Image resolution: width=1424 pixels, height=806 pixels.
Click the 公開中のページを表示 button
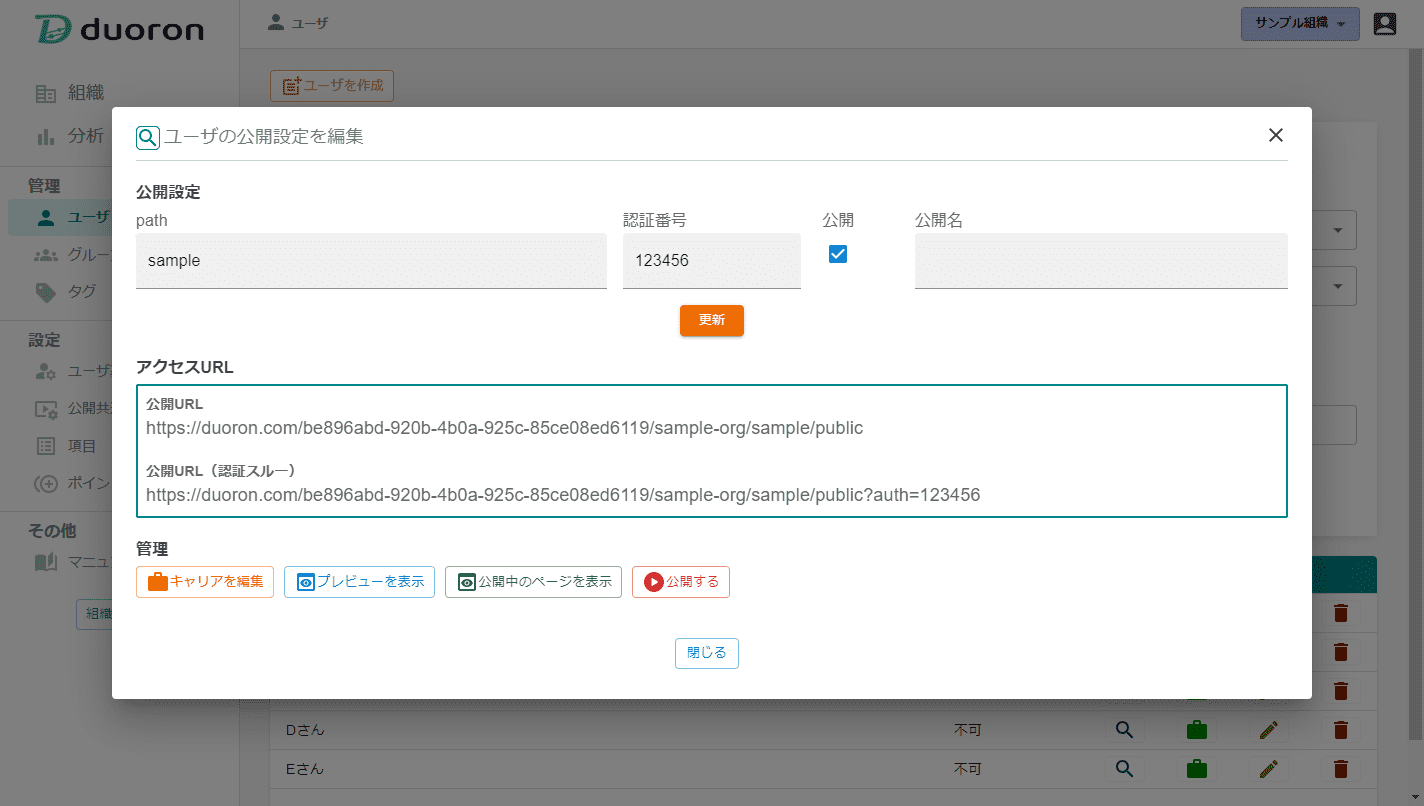click(x=533, y=582)
